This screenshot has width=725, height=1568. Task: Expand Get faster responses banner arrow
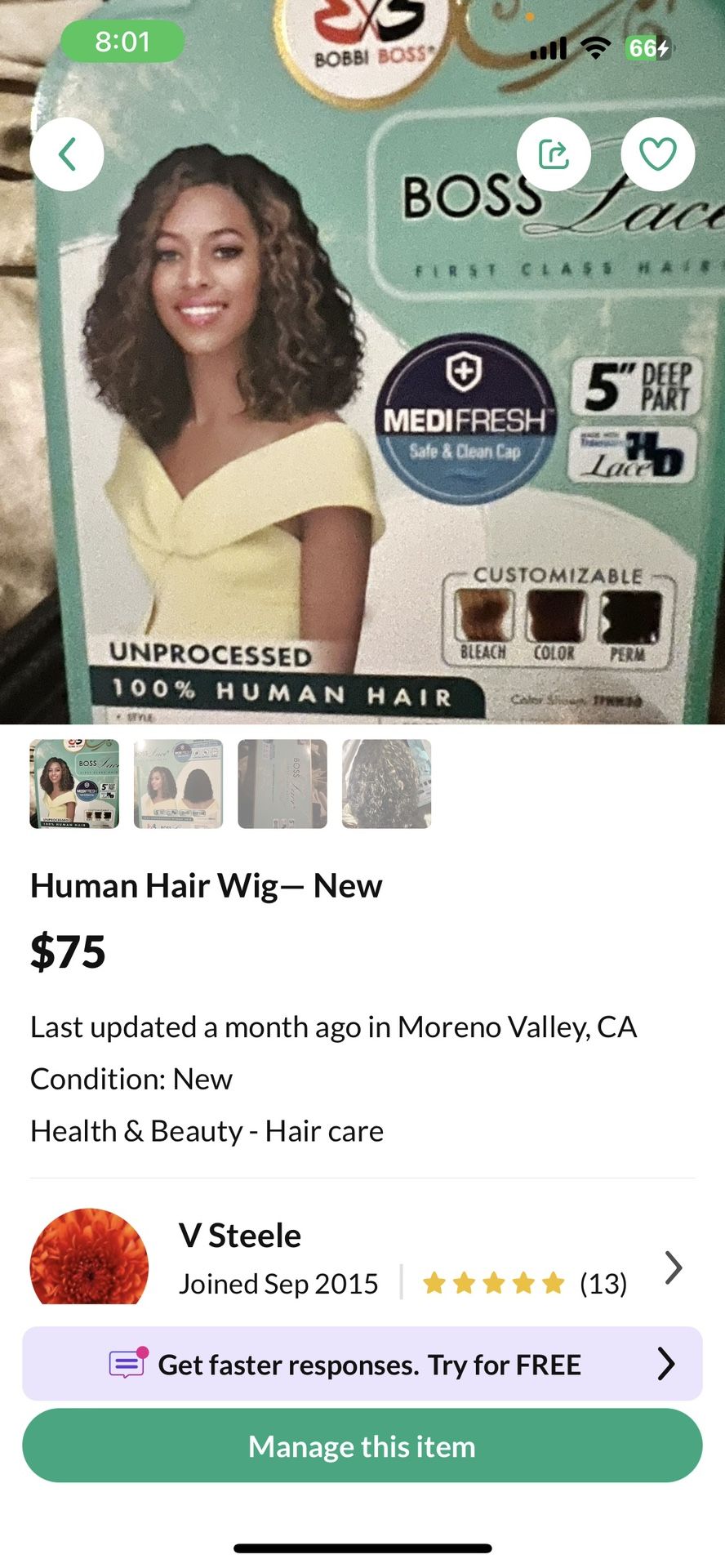(x=666, y=1364)
